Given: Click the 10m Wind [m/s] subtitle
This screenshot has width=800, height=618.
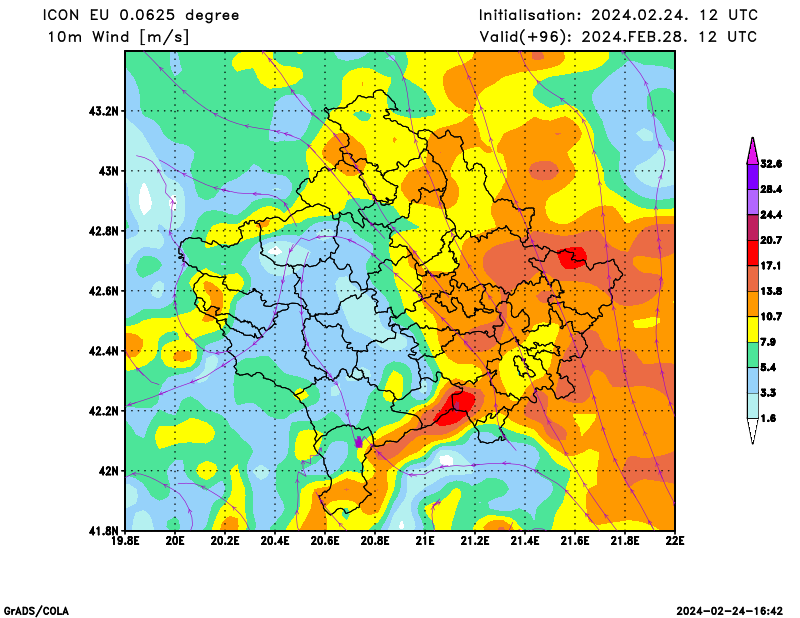Looking at the screenshot, I should coord(118,37).
